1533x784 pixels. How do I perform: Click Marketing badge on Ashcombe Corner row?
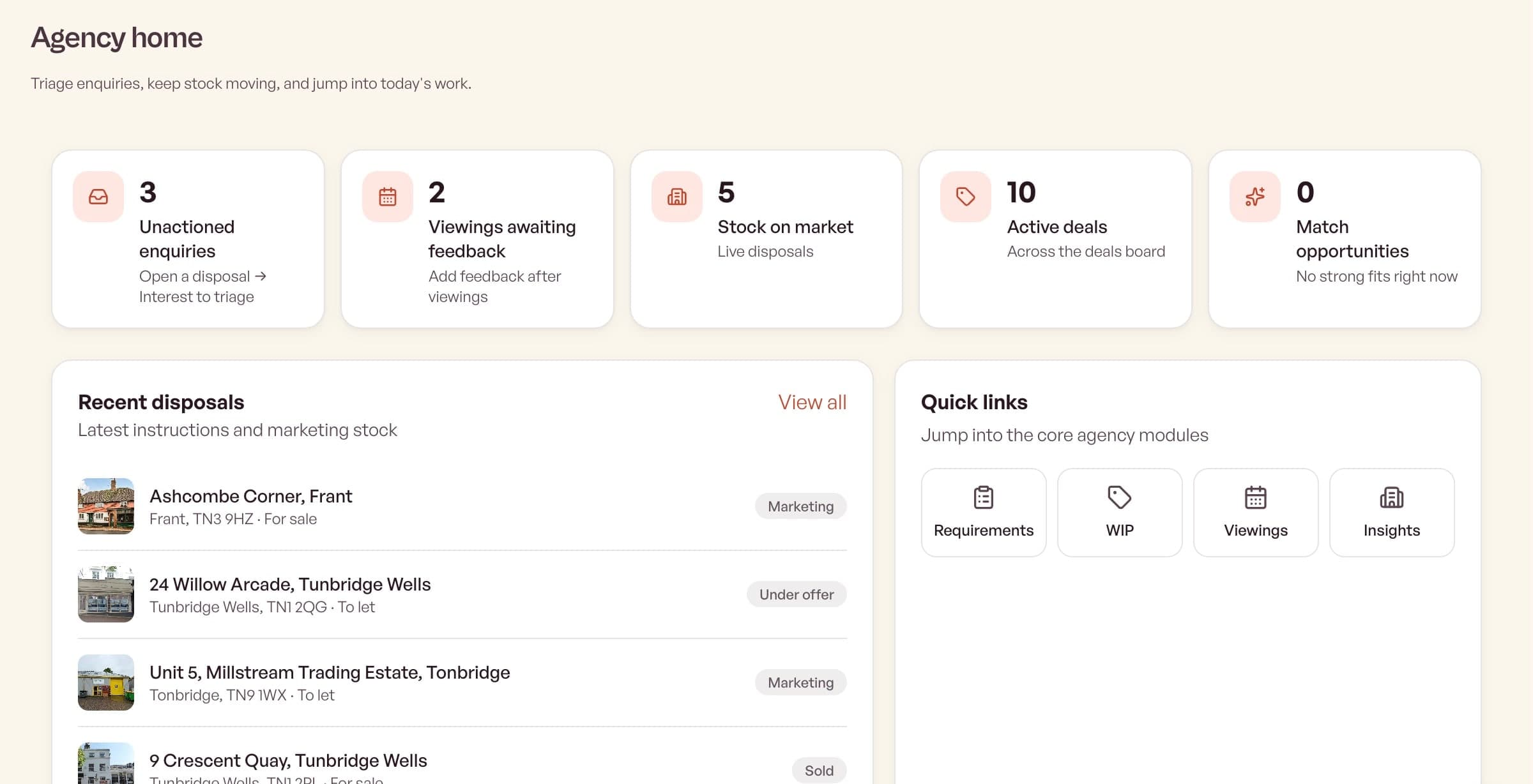pyautogui.click(x=801, y=506)
